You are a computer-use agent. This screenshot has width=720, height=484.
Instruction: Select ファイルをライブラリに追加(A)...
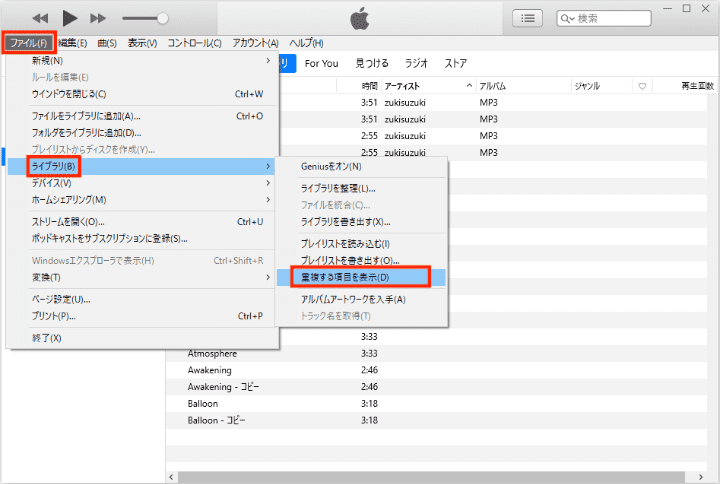pos(143,116)
